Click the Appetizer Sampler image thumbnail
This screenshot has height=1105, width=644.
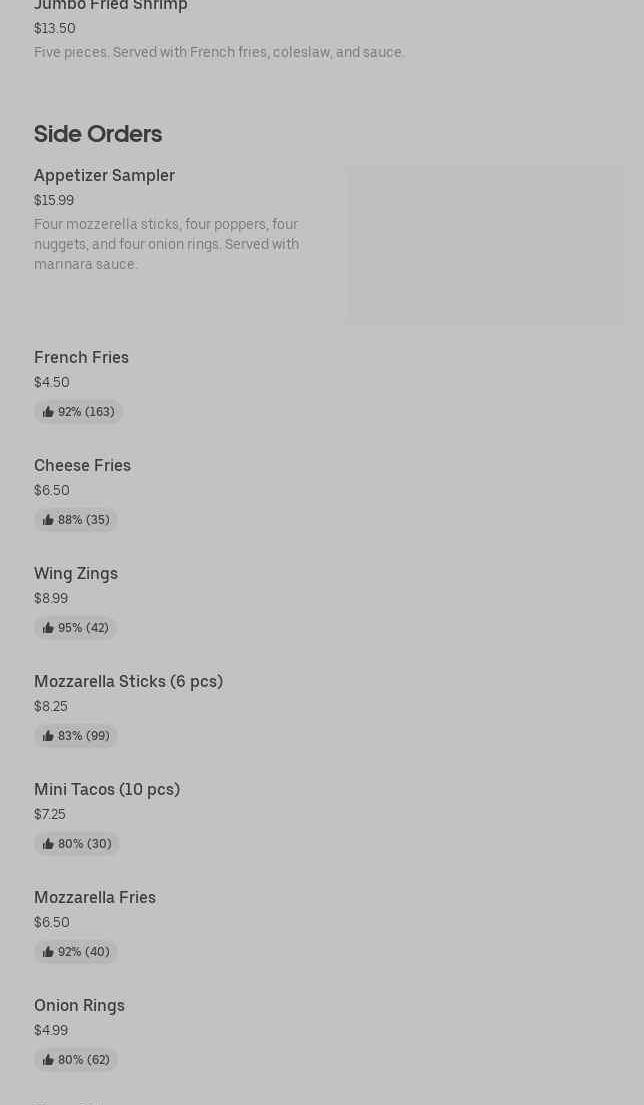[485, 245]
